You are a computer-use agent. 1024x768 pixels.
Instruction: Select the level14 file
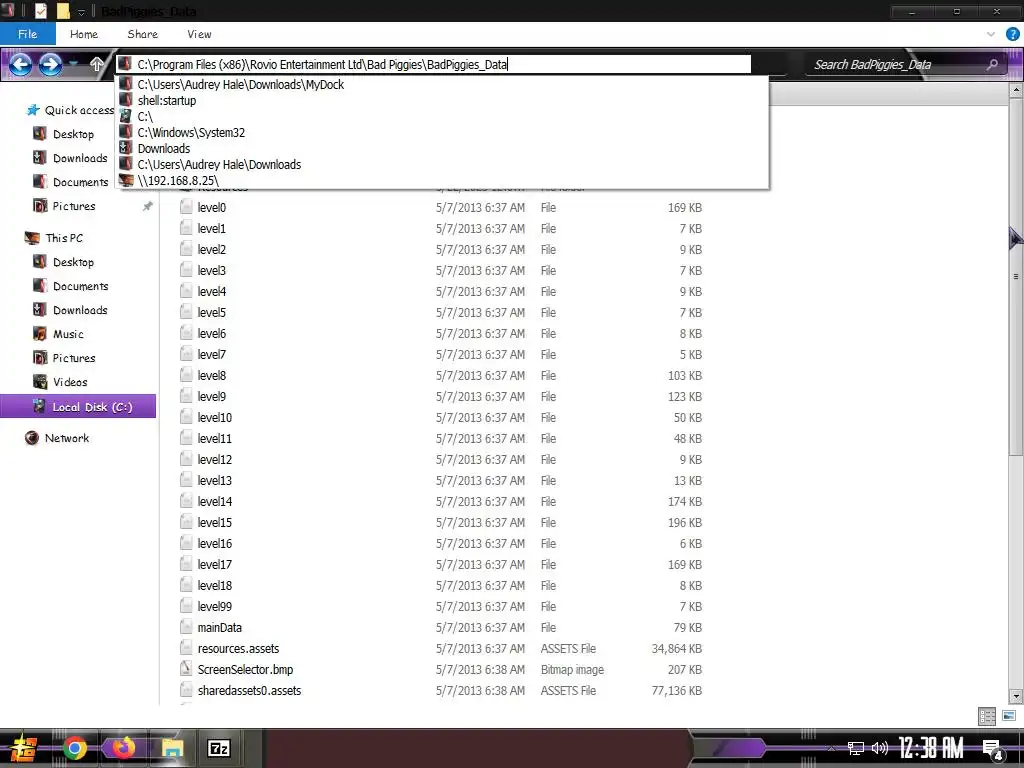pos(214,502)
